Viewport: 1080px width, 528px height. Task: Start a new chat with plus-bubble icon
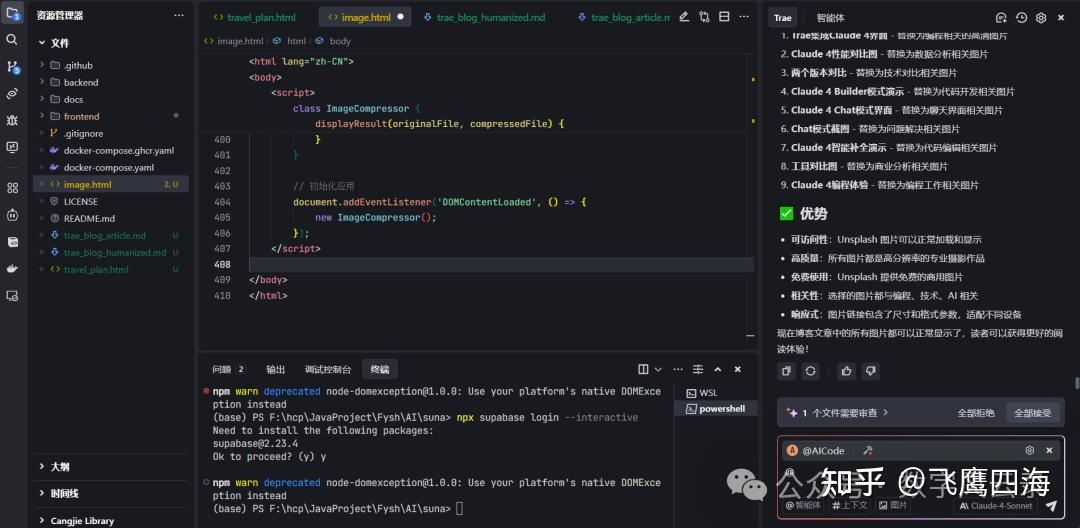tap(1001, 18)
